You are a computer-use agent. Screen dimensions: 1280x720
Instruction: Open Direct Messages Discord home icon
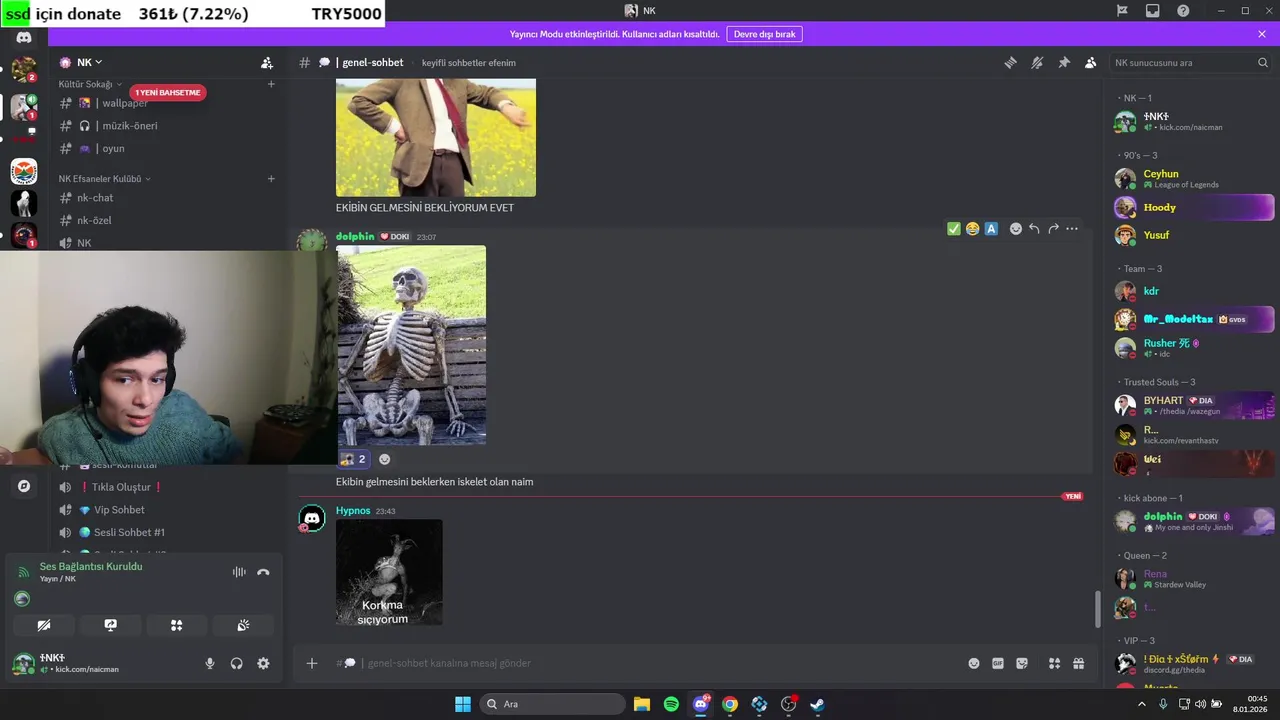24,37
